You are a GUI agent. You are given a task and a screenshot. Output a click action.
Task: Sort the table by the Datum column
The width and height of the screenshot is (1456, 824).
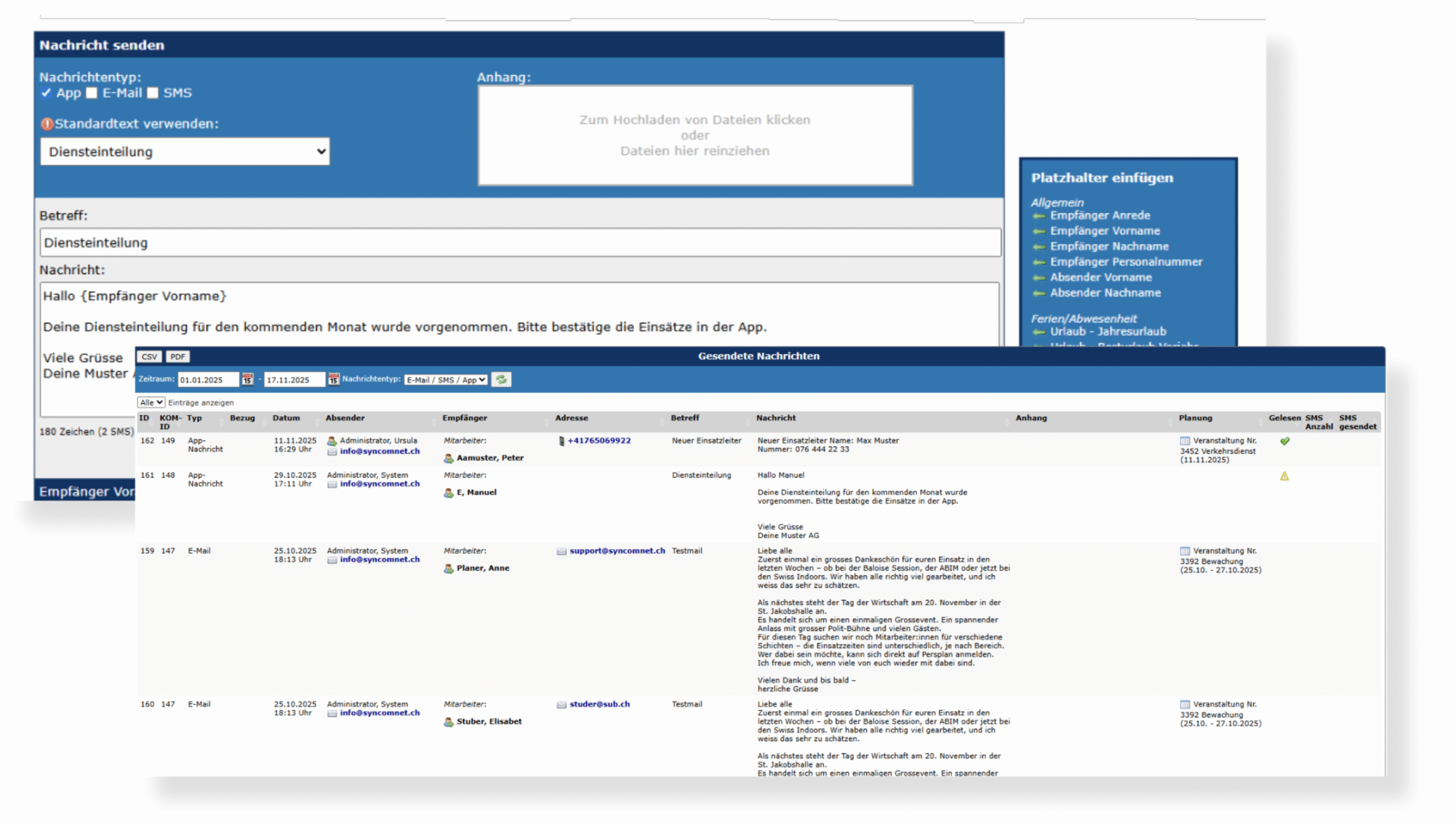tap(286, 418)
